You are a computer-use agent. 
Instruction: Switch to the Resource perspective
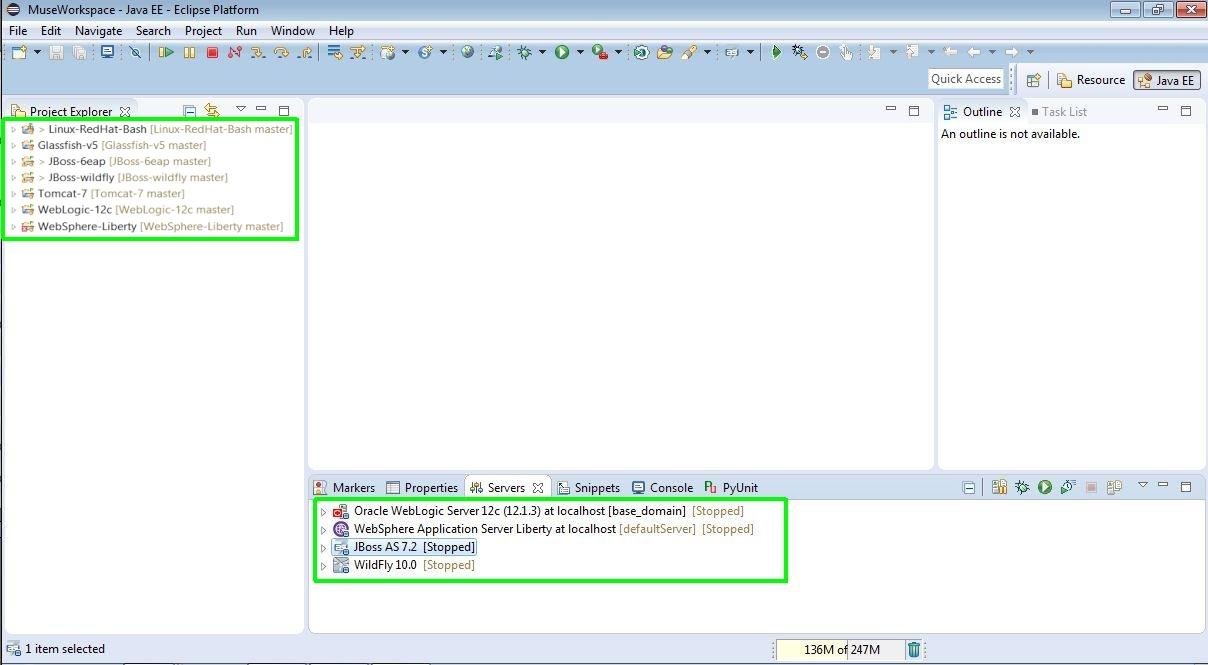pos(1091,80)
